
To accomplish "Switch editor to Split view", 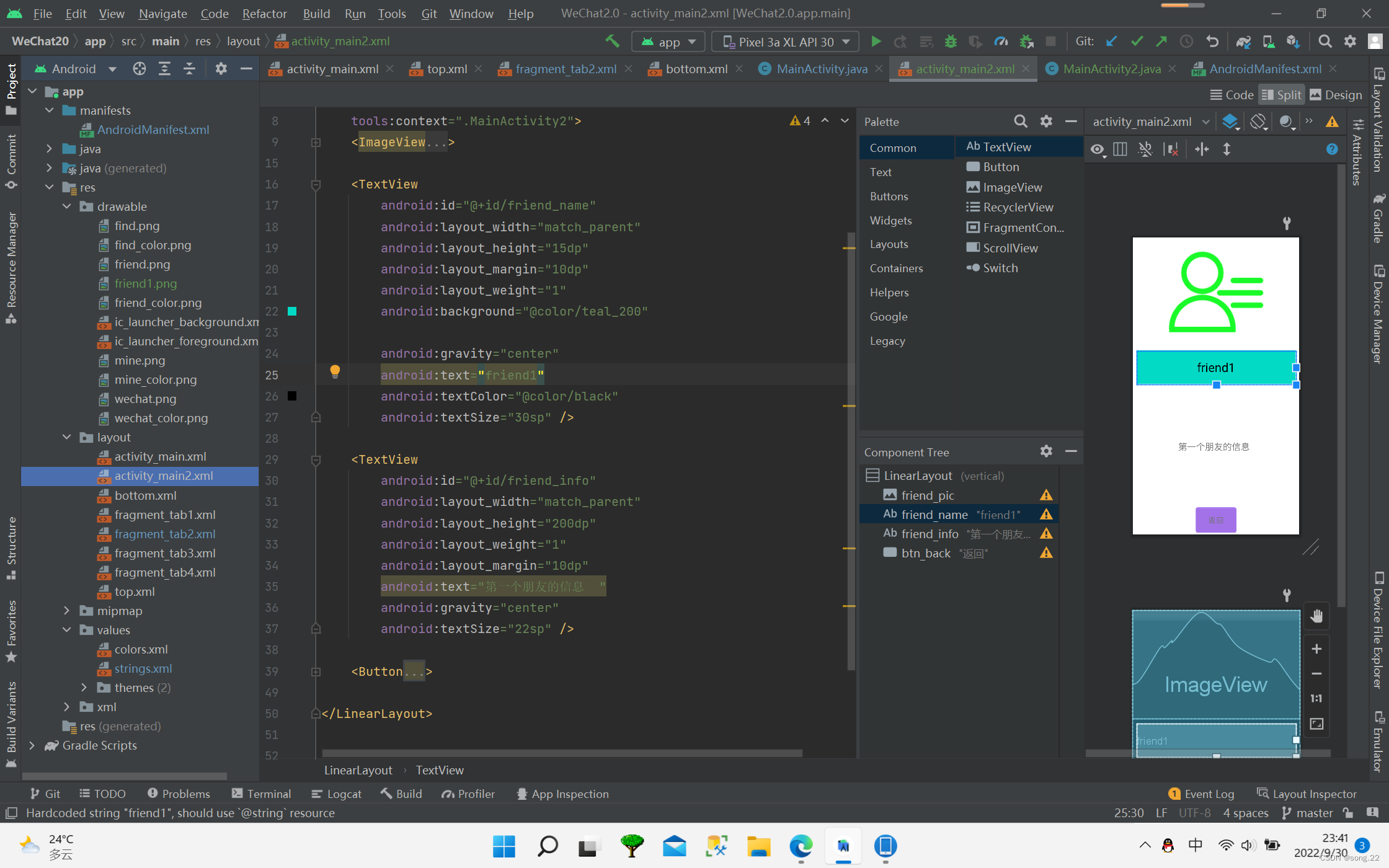I will coord(1282,95).
